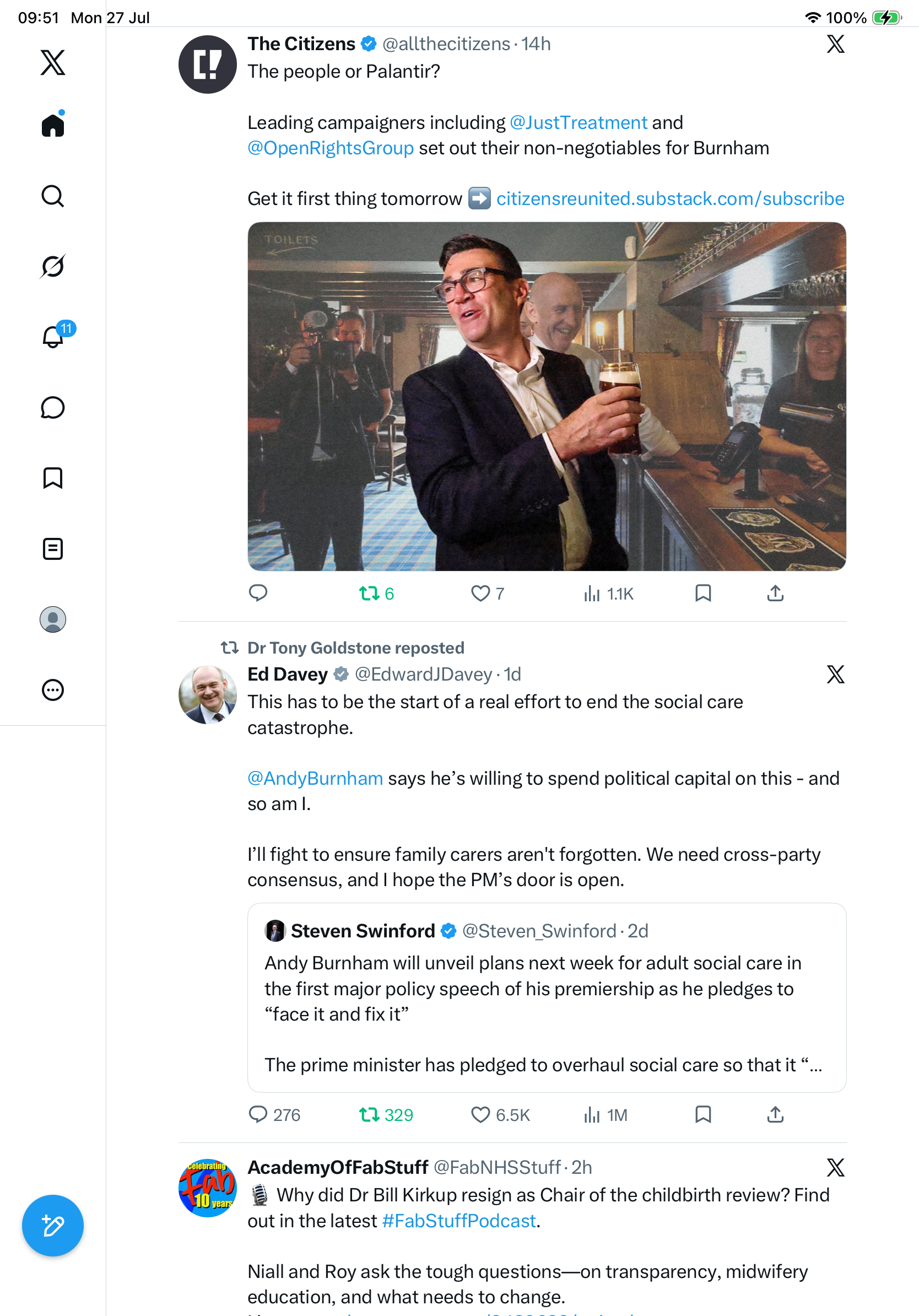The height and width of the screenshot is (1316, 919).
Task: Open the profile avatar icon
Action: pos(53,619)
